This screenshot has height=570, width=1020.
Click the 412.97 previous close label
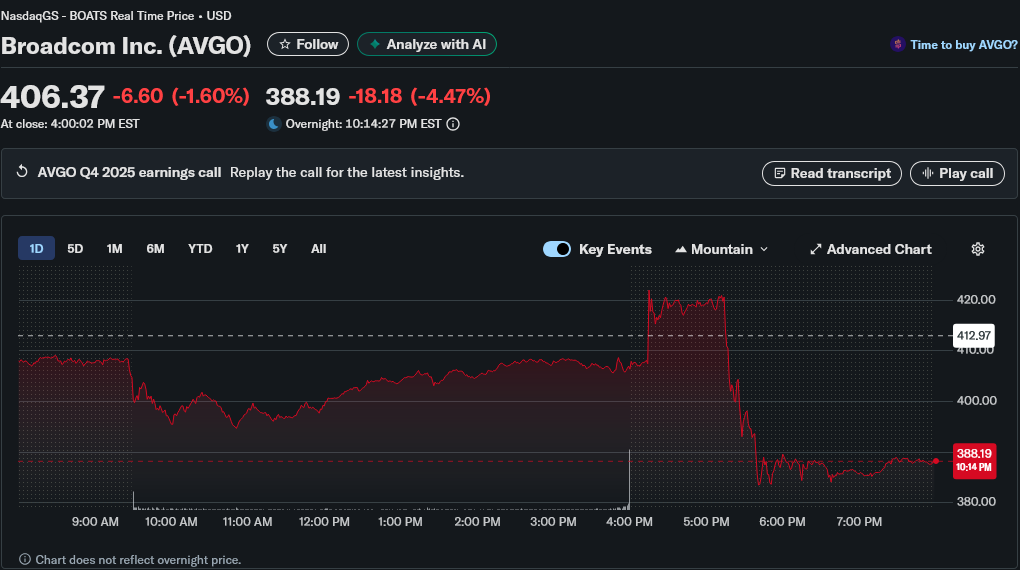click(x=974, y=336)
